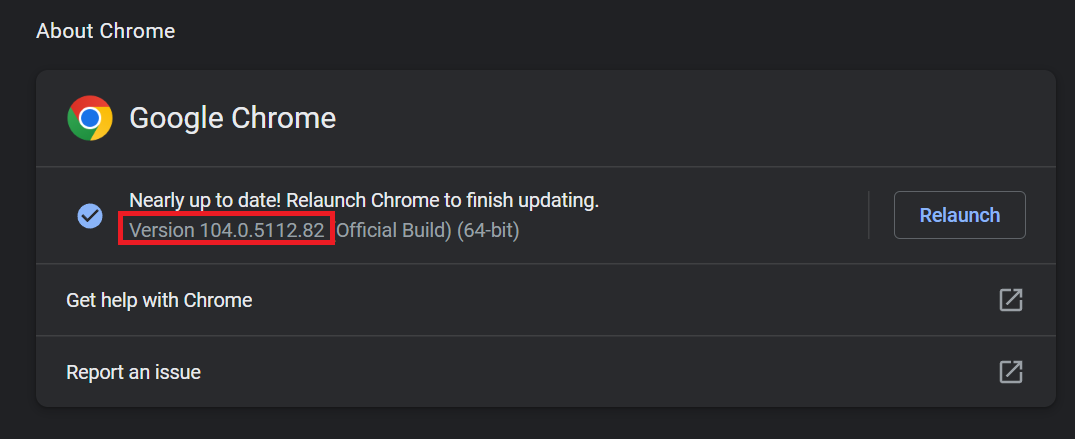Open the Report an issue link
This screenshot has height=439, width=1075.
133,372
